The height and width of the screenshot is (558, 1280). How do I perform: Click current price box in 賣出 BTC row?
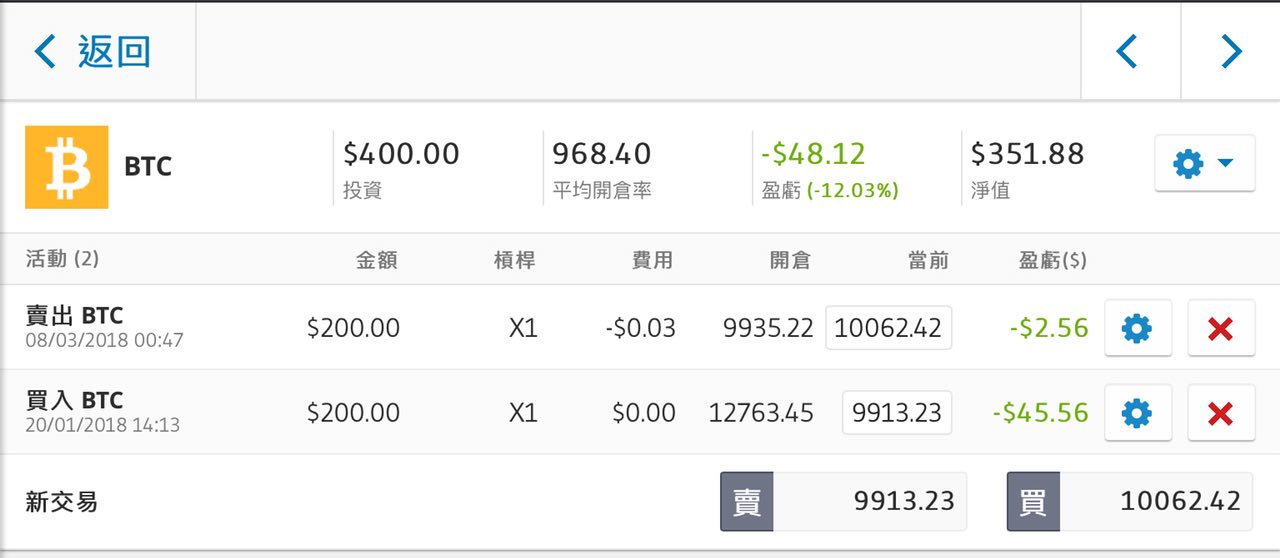coord(888,328)
